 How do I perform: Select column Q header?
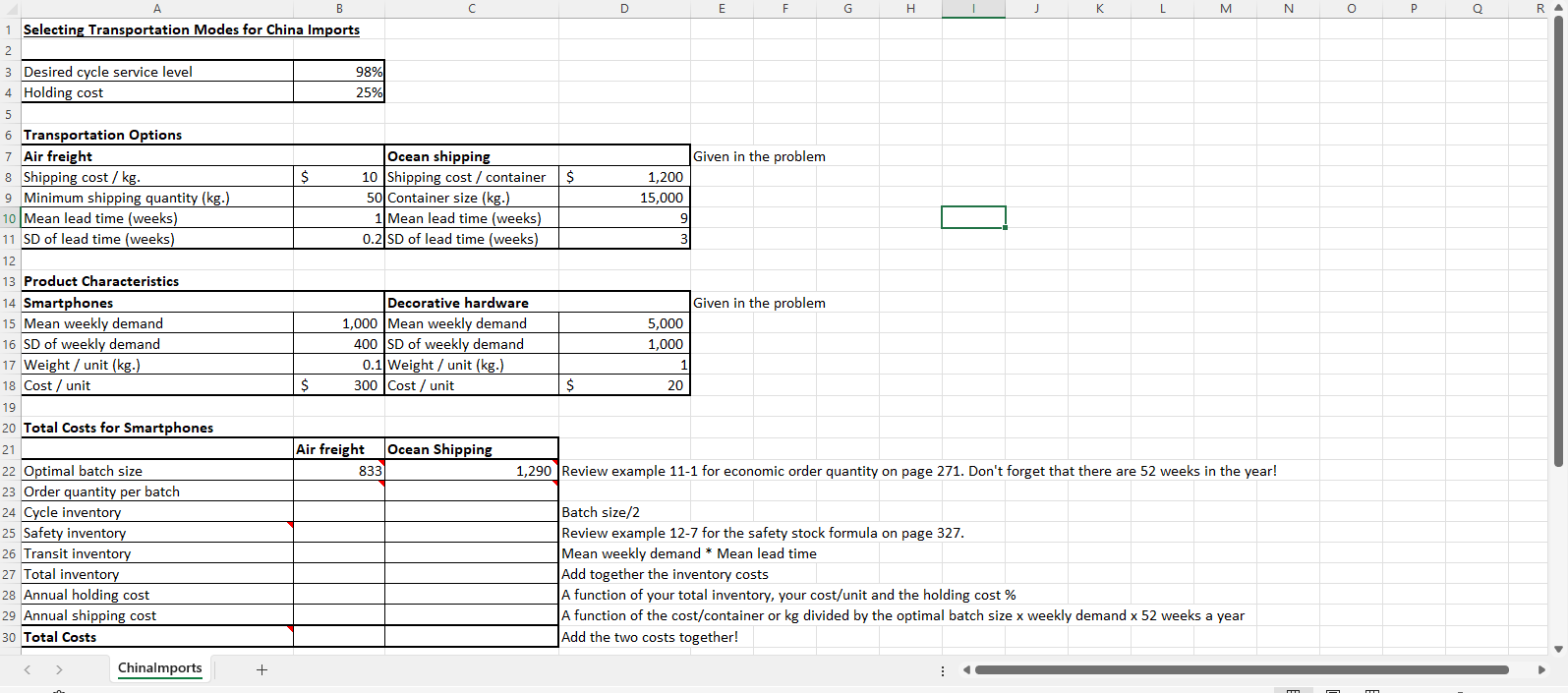click(x=1477, y=9)
